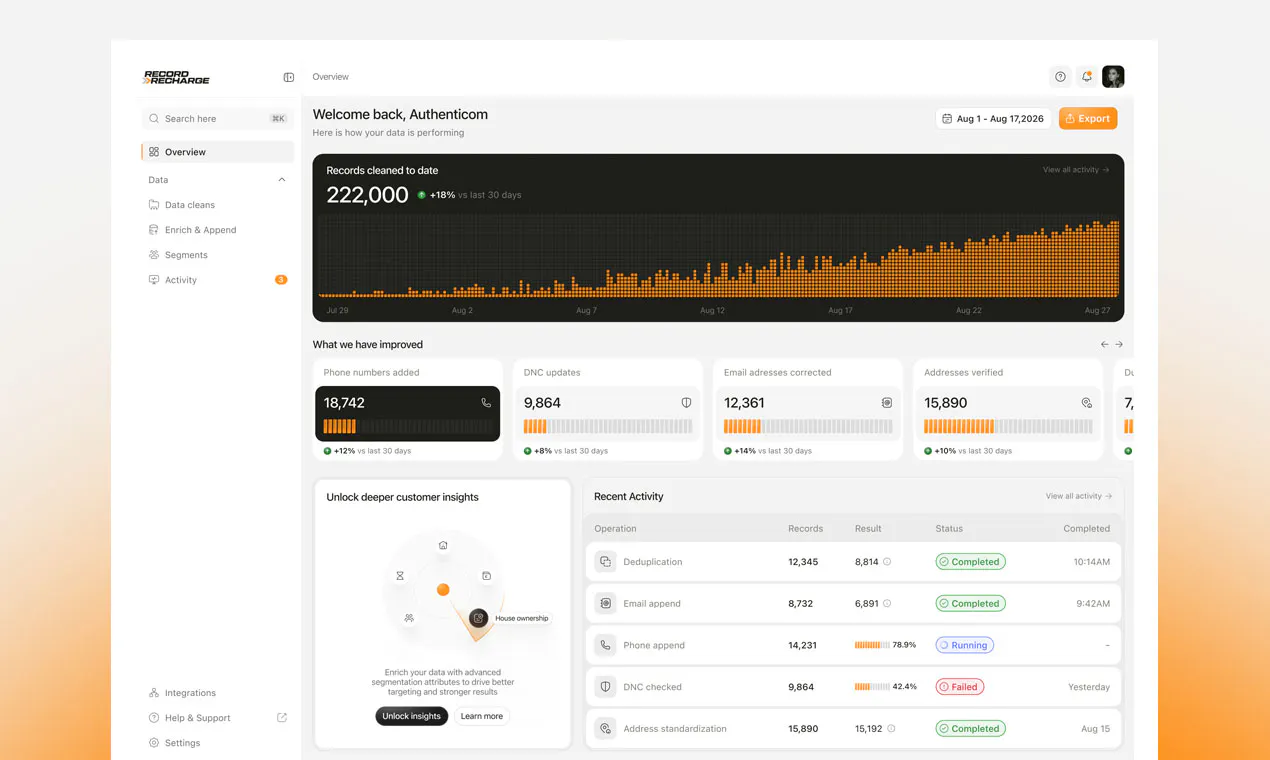Click the Activity badge showing 3
This screenshot has height=760, width=1270.
(281, 280)
